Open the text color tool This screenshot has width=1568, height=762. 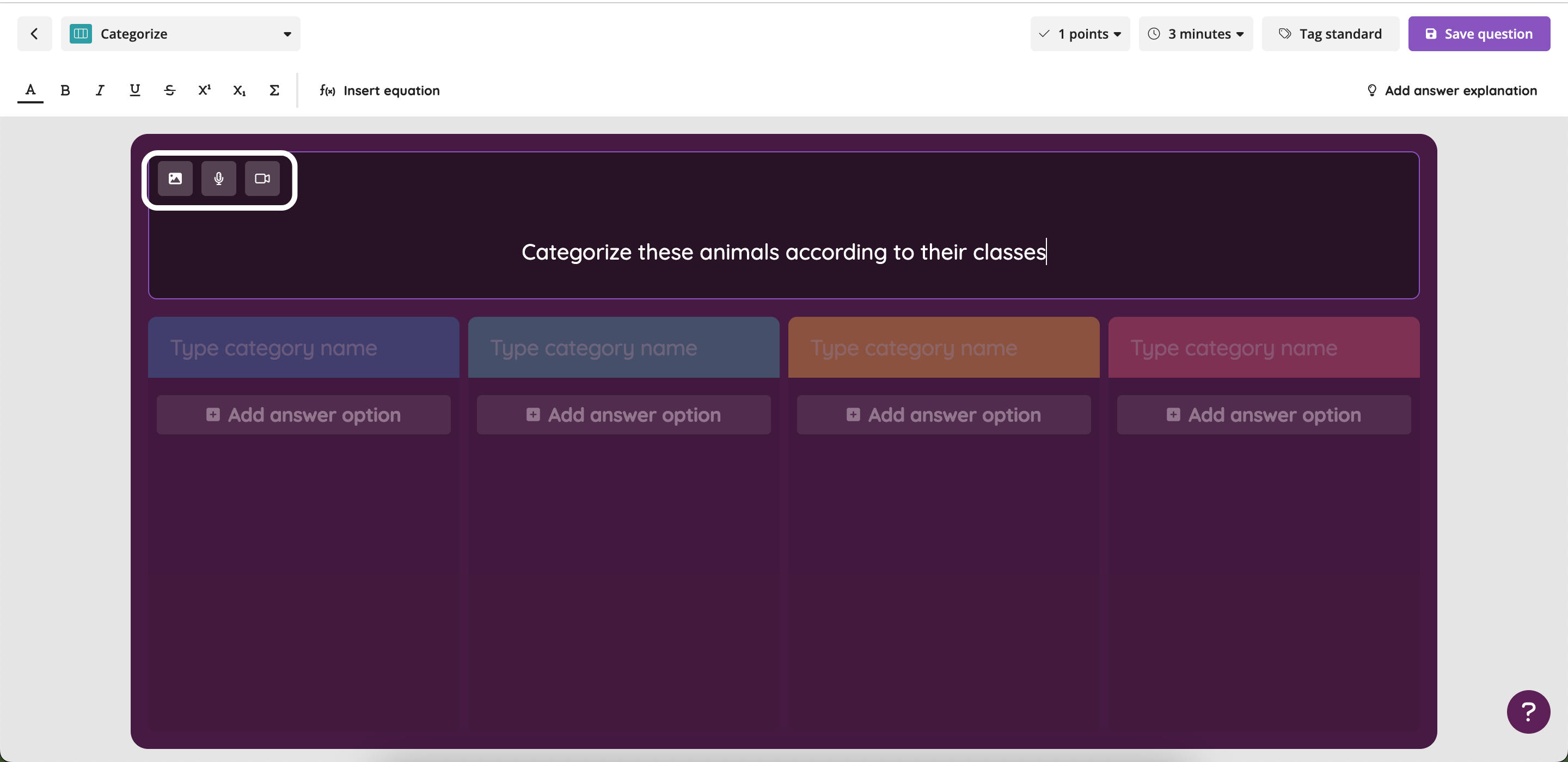click(30, 90)
